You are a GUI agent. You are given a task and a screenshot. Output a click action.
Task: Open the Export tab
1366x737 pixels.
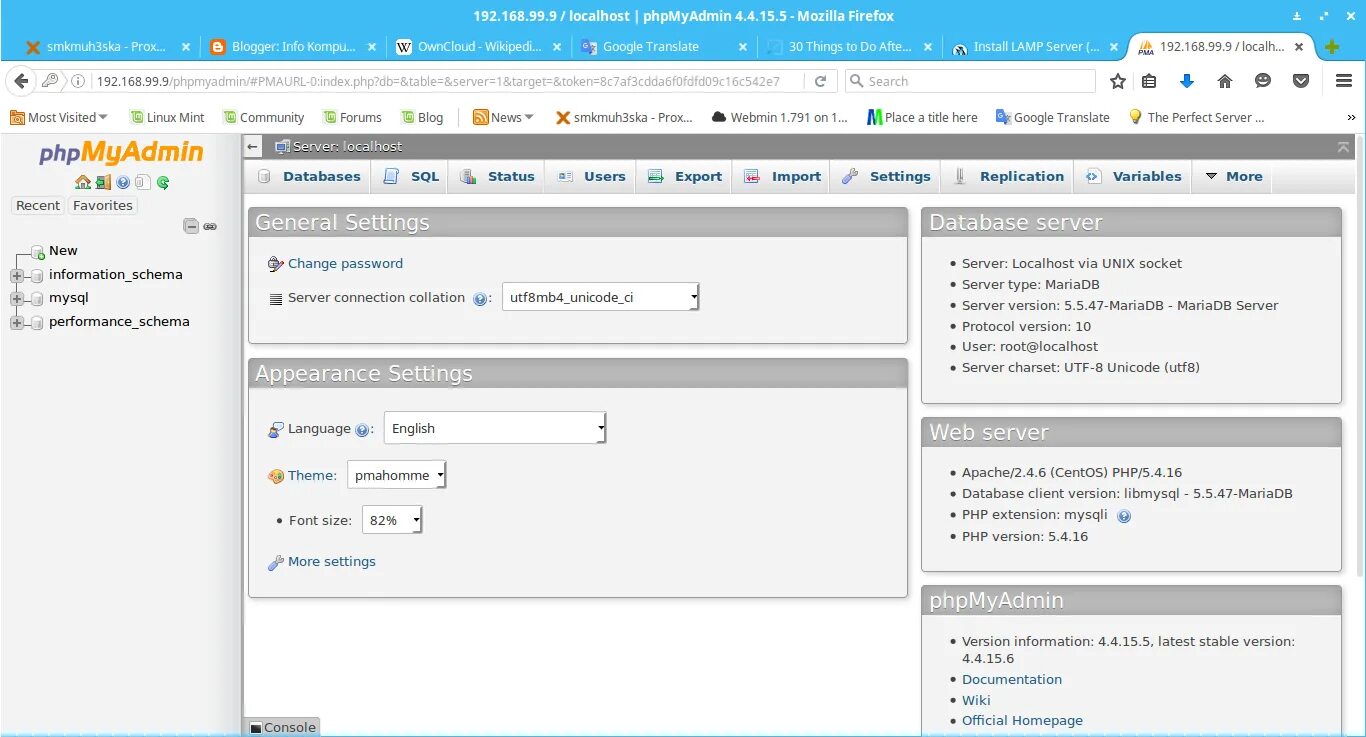click(684, 176)
